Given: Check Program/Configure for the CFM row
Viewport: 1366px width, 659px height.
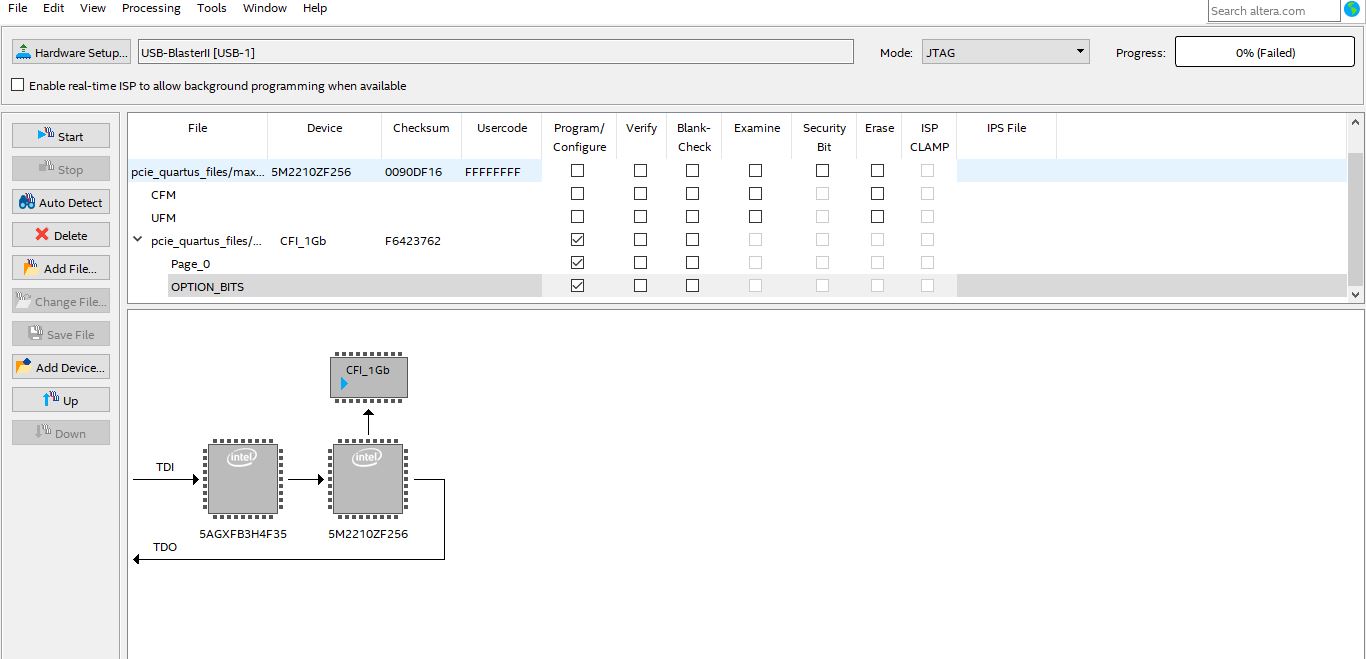Looking at the screenshot, I should (x=577, y=194).
